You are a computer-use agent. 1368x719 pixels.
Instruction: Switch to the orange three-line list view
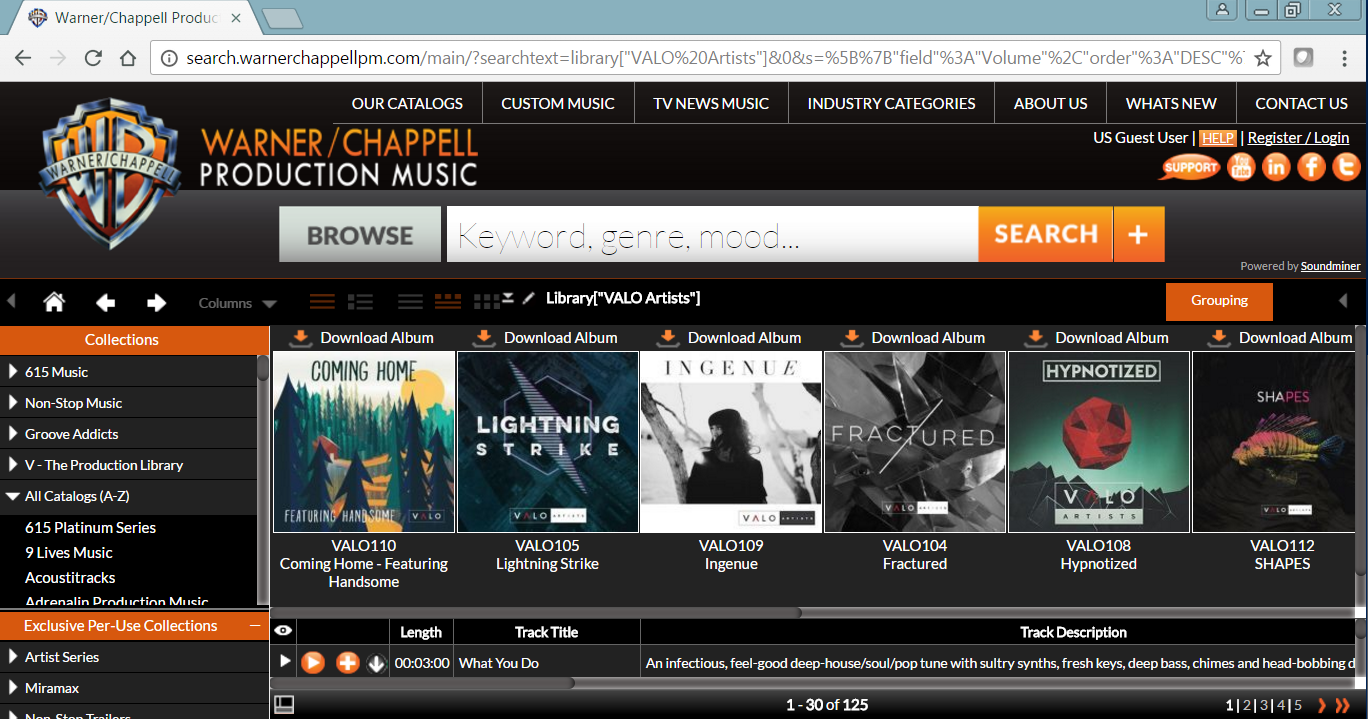[322, 301]
